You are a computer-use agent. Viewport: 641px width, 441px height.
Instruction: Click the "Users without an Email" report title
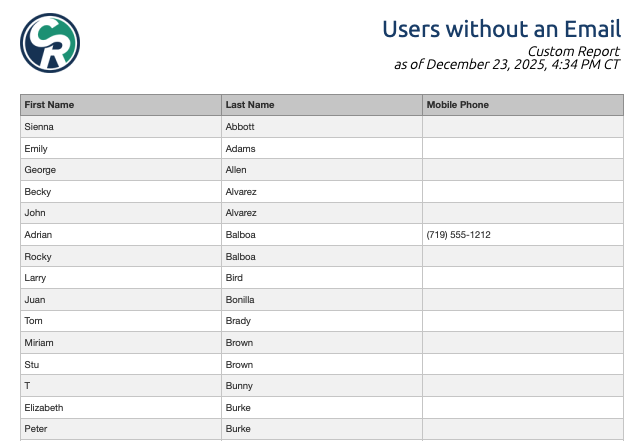501,29
